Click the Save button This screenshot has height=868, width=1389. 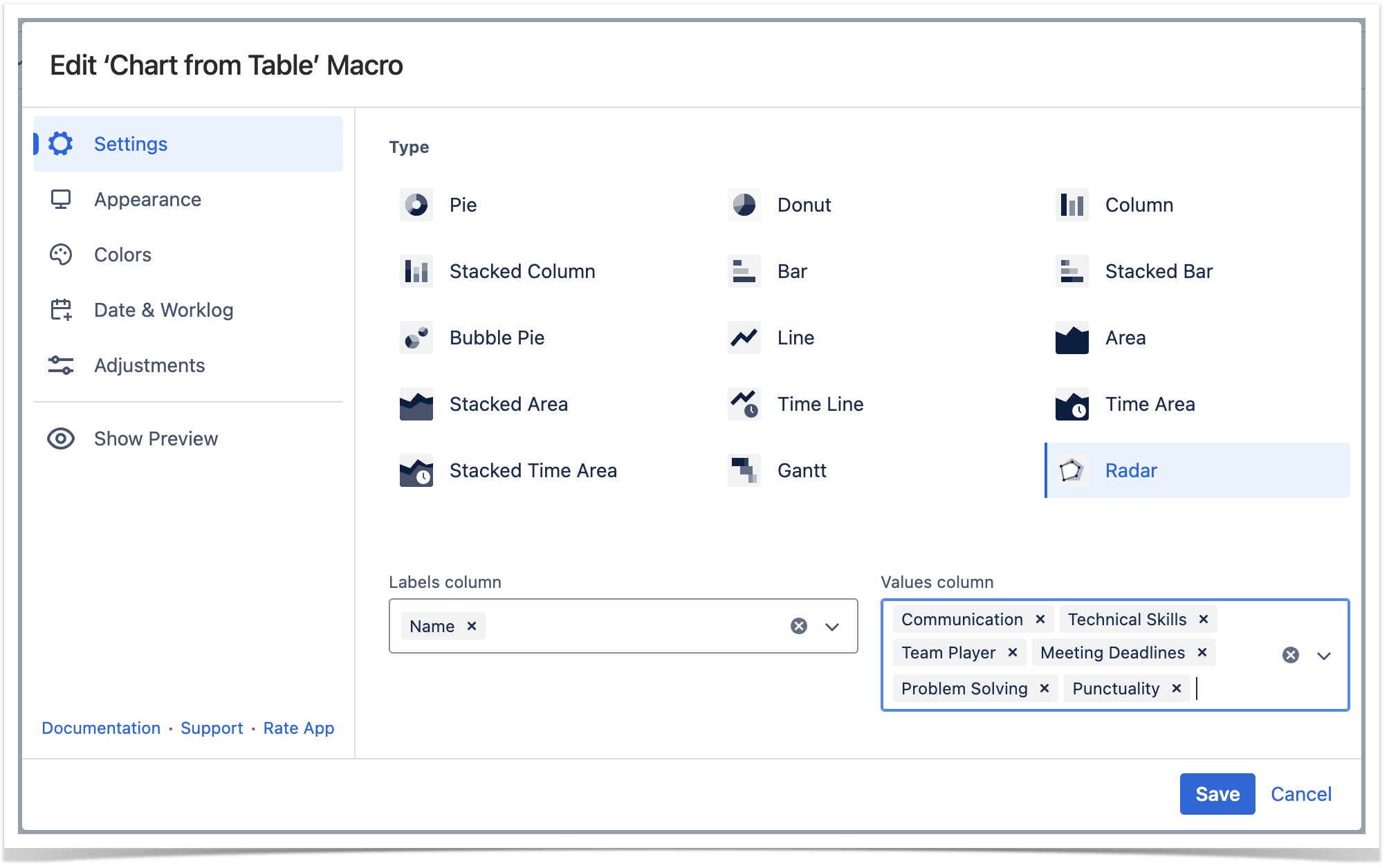tap(1216, 794)
